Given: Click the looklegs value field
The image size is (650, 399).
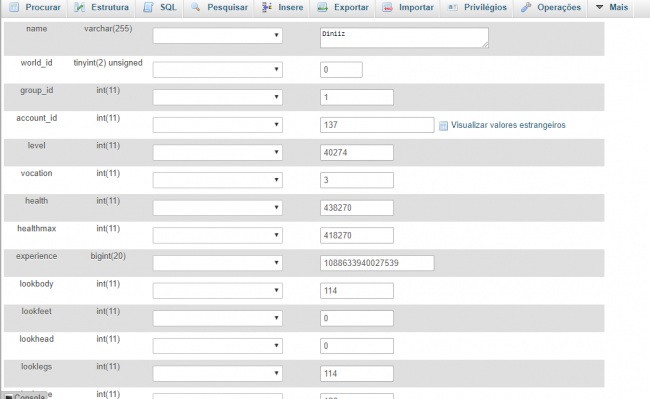Looking at the screenshot, I should tap(357, 373).
